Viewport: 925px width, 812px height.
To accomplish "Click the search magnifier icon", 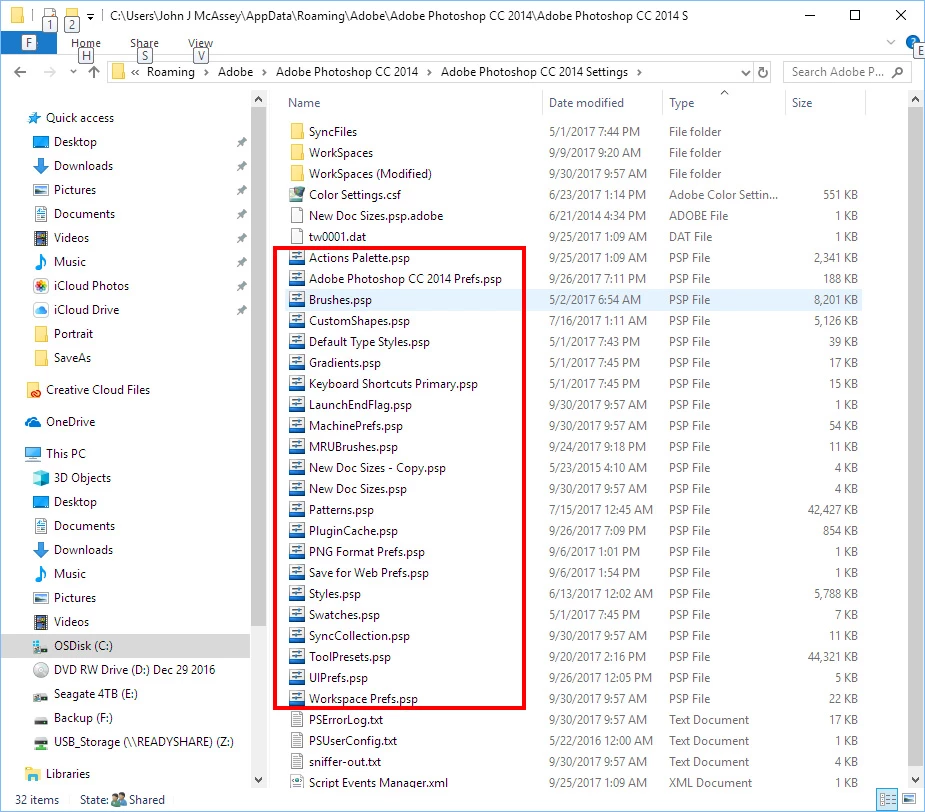I will (897, 72).
